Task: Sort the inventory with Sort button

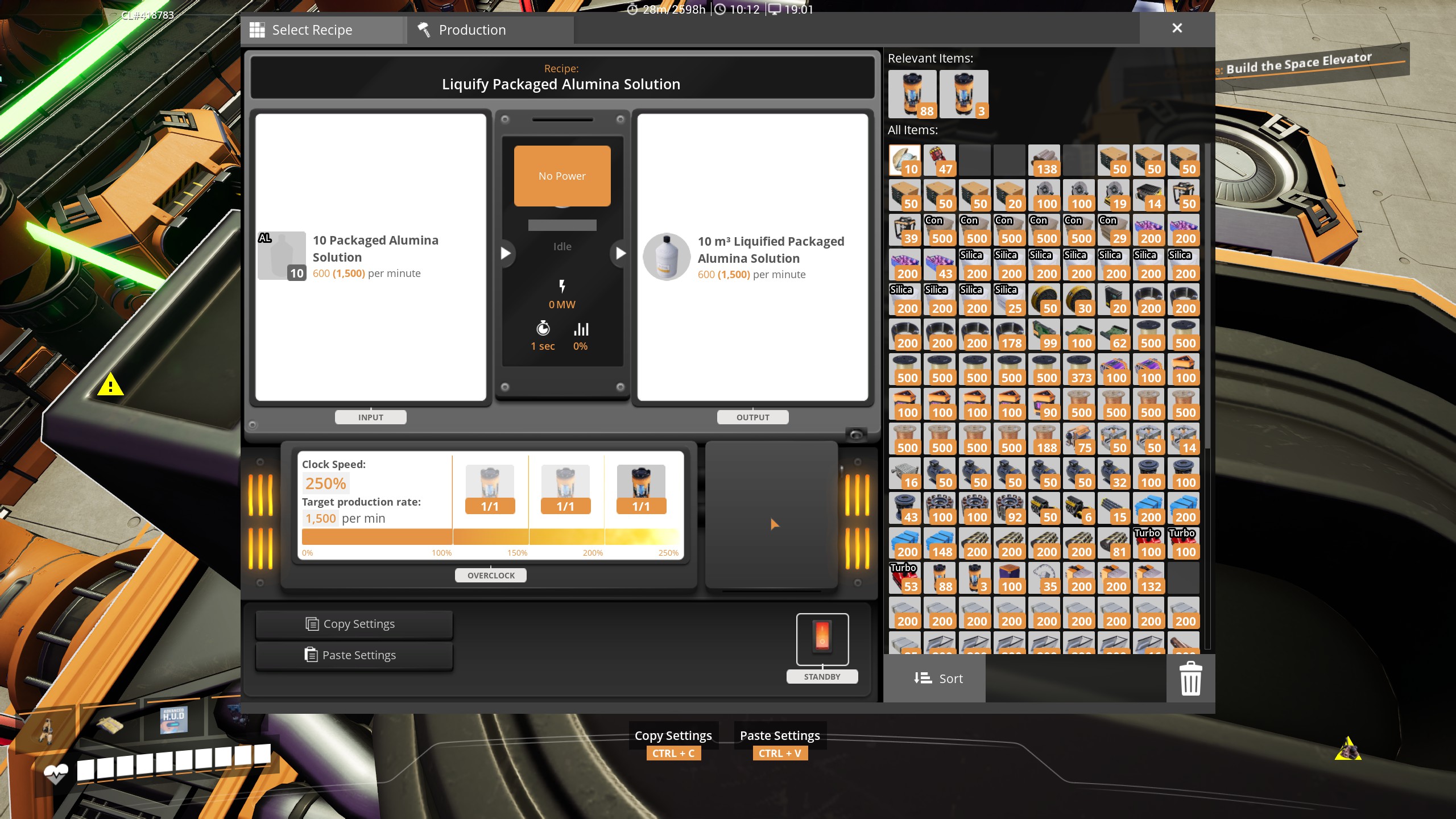Action: [934, 679]
